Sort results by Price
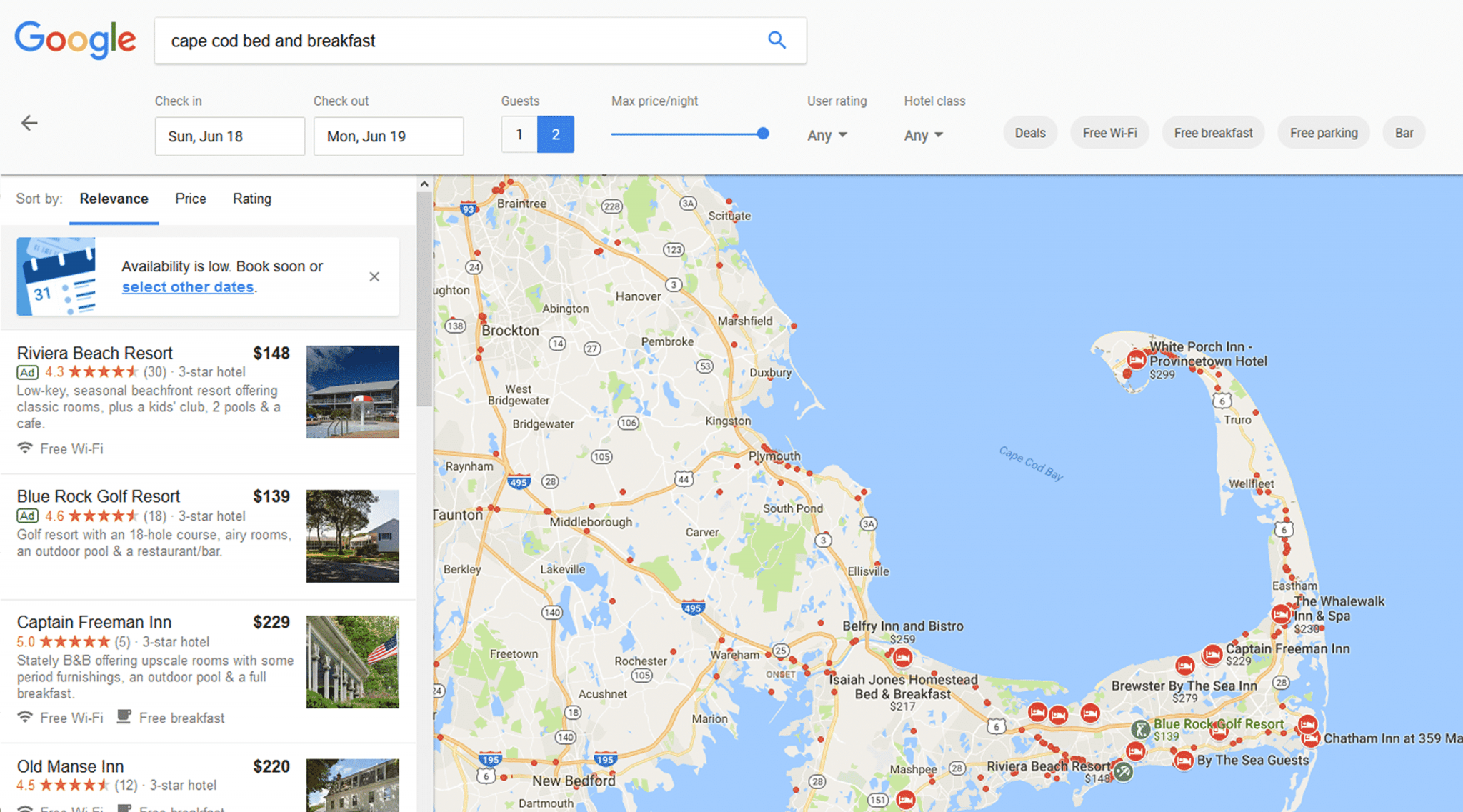This screenshot has height=812, width=1463. 191,199
